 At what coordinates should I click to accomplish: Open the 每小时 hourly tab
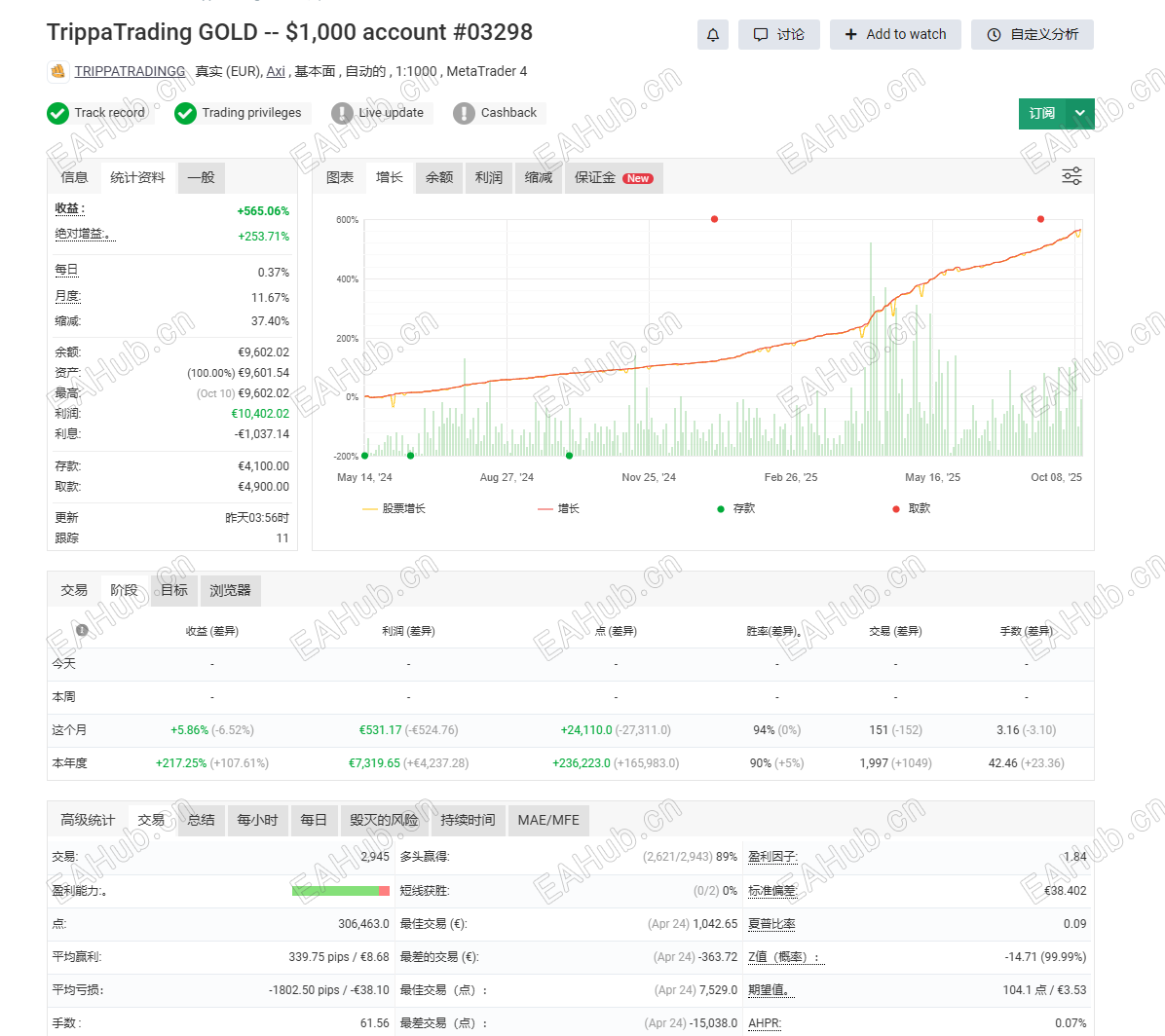pos(257,821)
